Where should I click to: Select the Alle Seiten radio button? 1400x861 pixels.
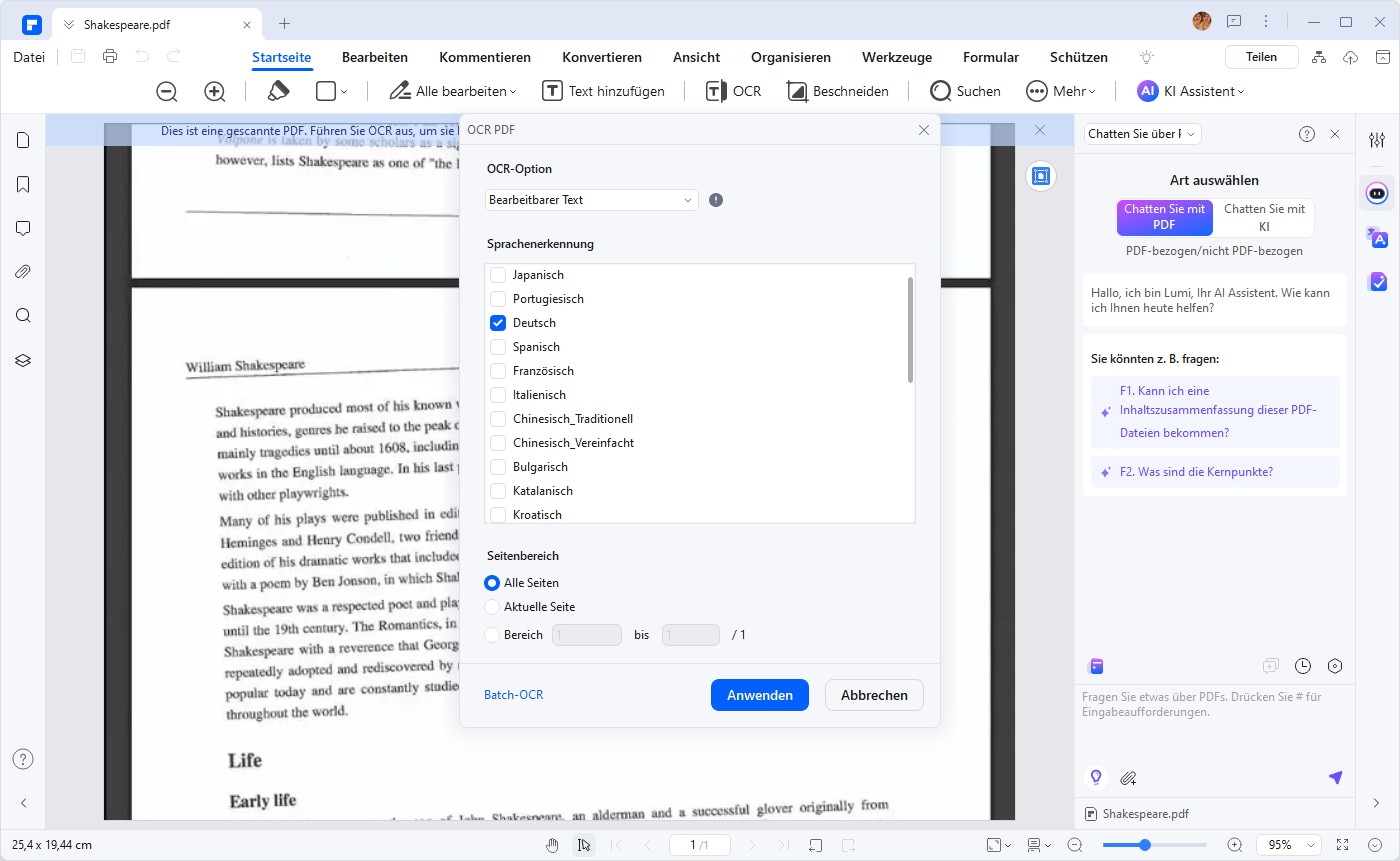491,583
